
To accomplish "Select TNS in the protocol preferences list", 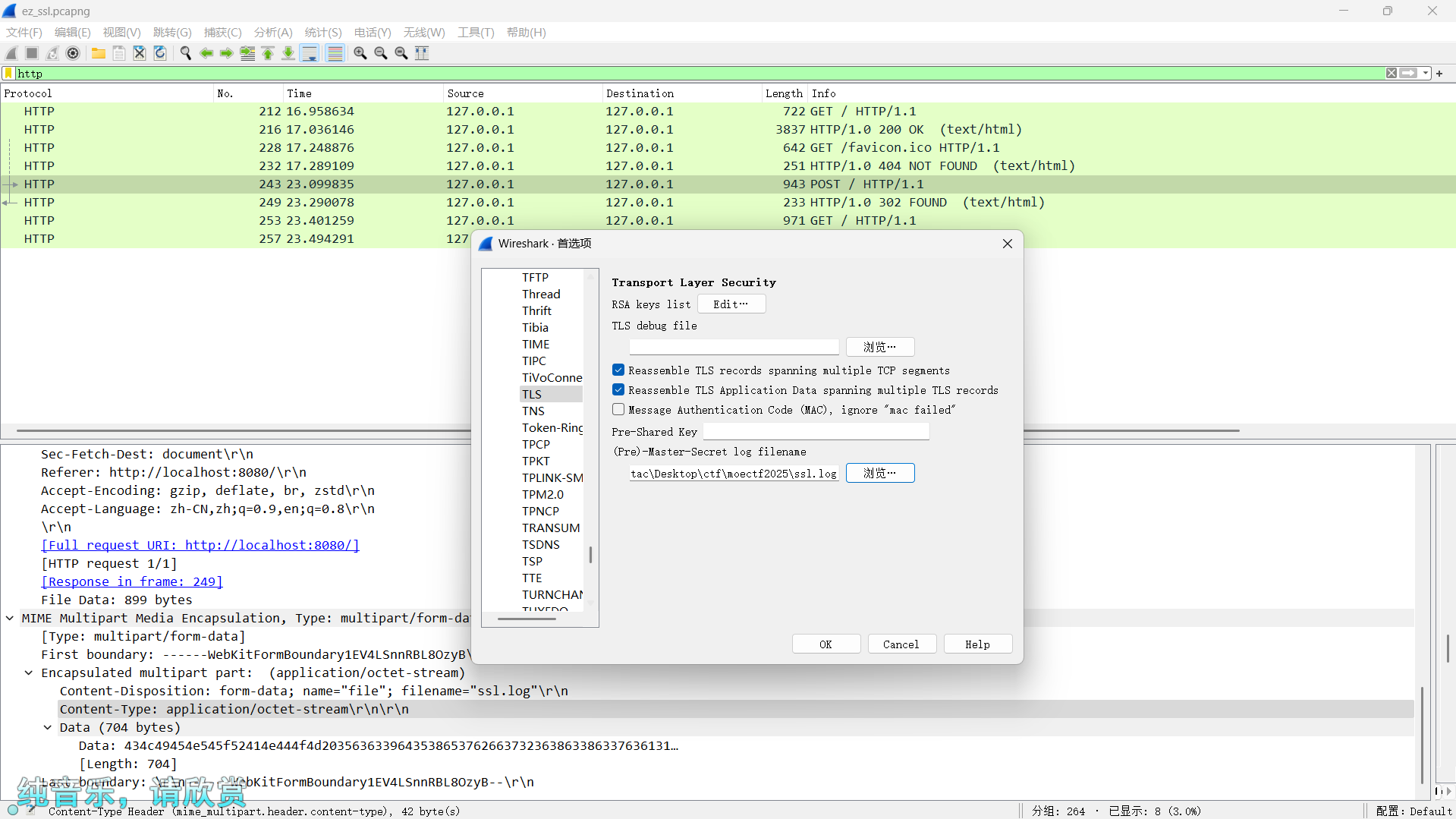I will coord(533,411).
